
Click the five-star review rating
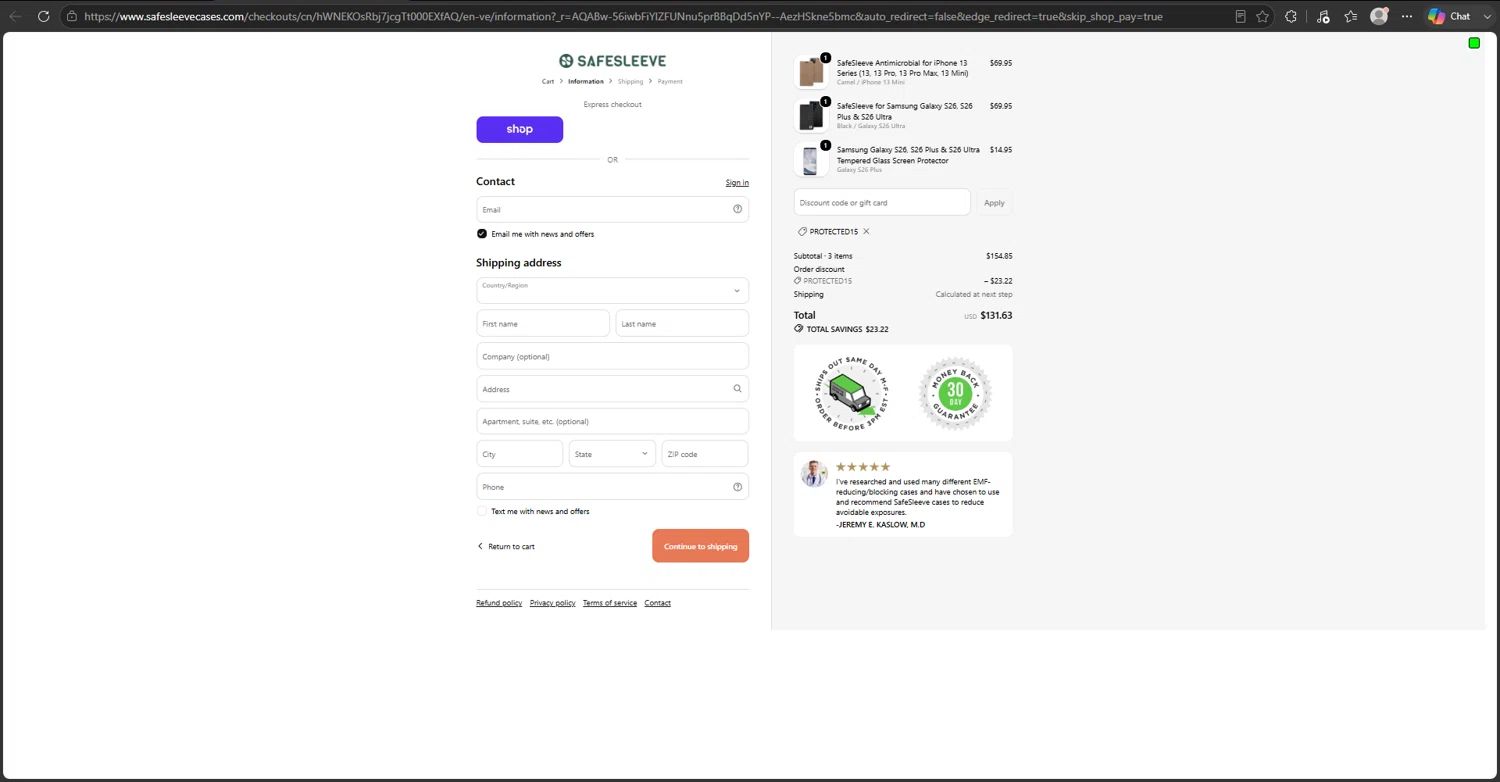862,467
